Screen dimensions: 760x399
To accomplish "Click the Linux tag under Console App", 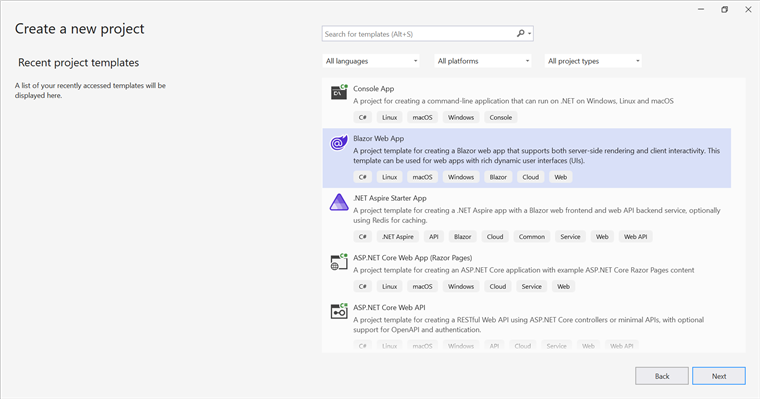I will (390, 117).
